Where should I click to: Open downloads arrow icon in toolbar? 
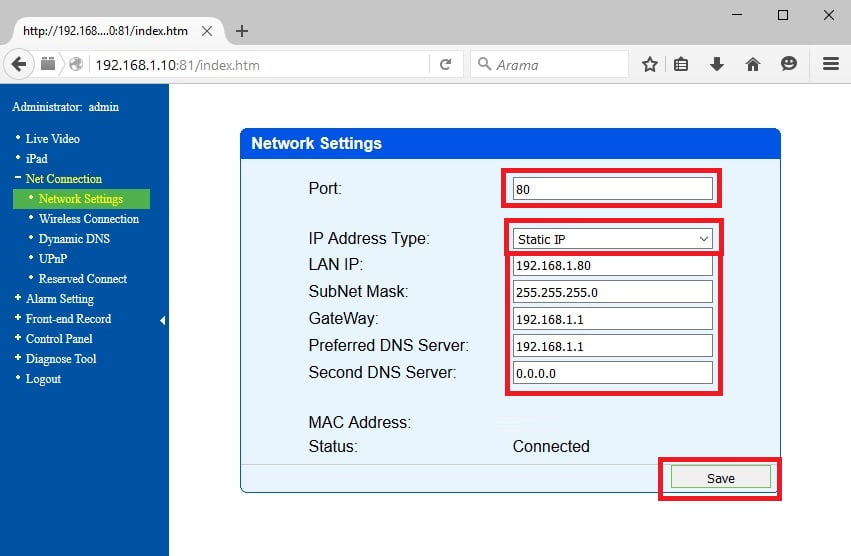tap(716, 65)
